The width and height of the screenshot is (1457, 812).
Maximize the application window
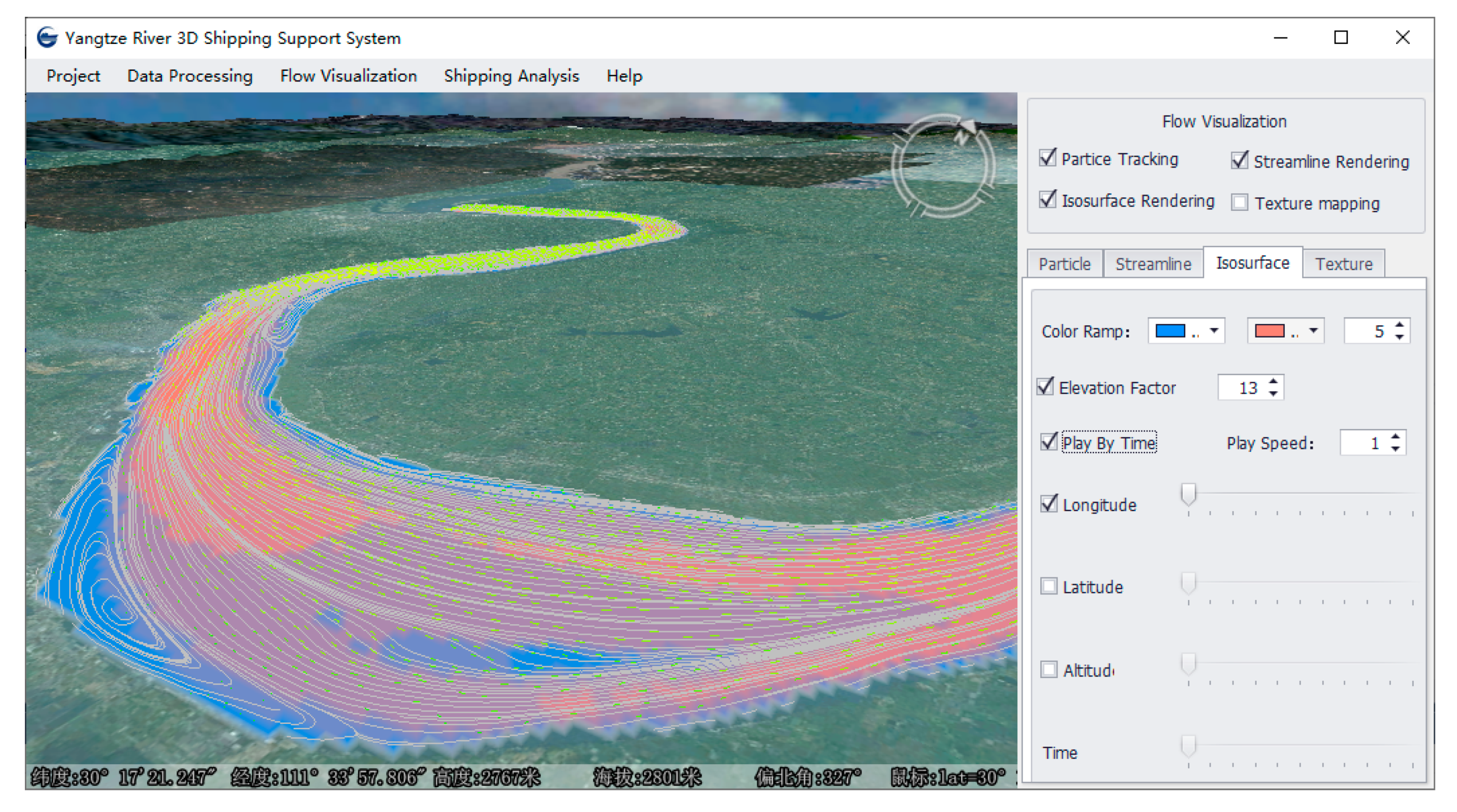click(1340, 38)
